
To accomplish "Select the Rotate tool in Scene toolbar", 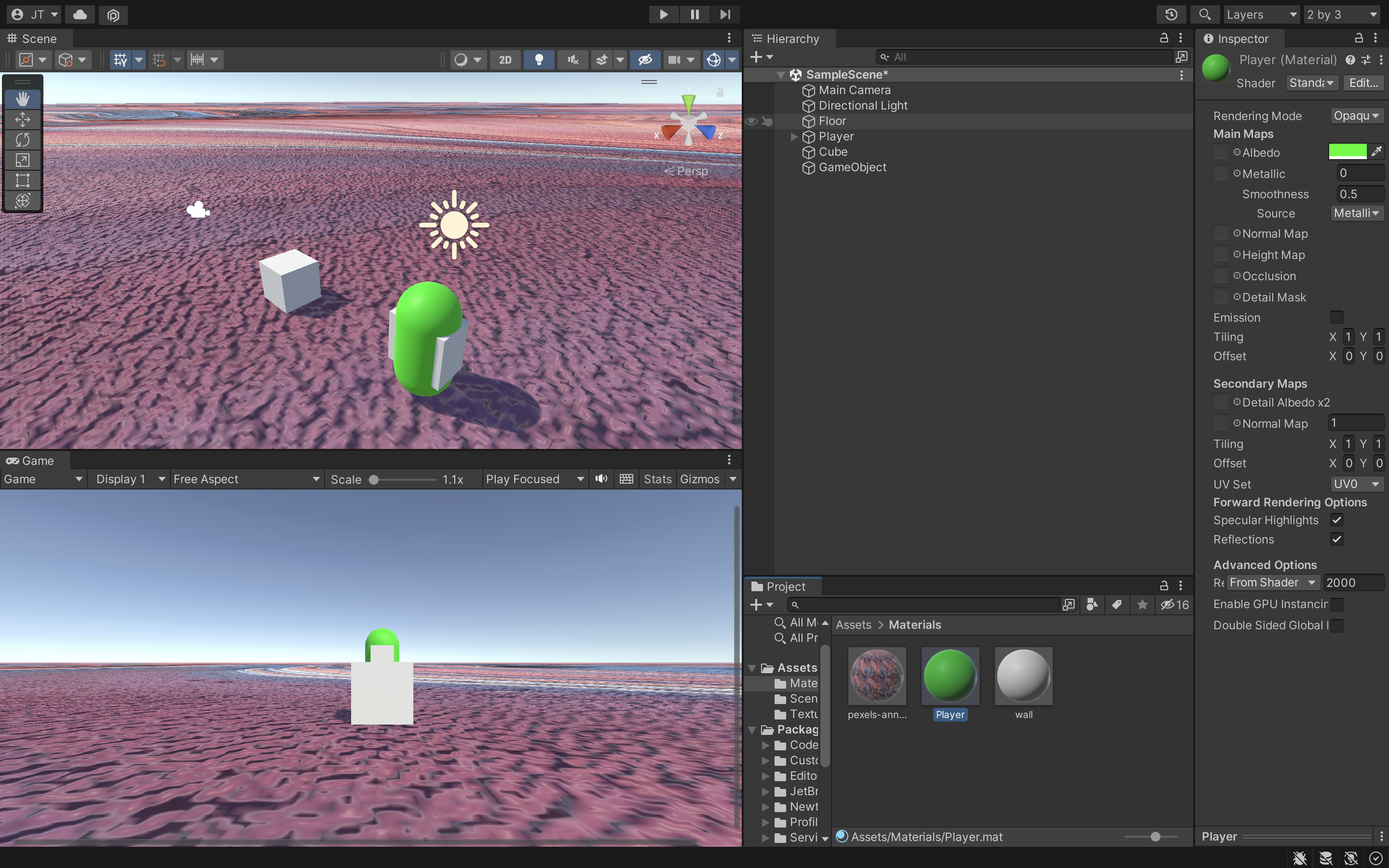I will [x=22, y=139].
